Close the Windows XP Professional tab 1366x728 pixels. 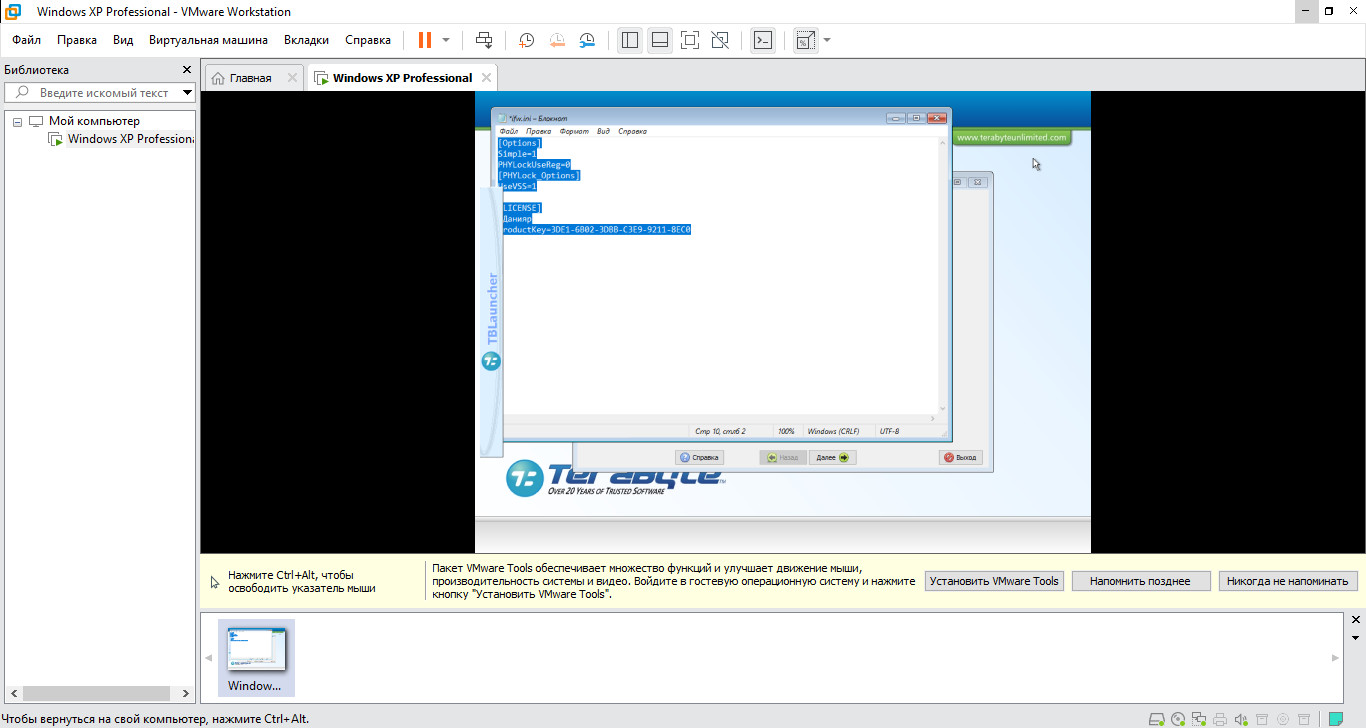point(486,78)
